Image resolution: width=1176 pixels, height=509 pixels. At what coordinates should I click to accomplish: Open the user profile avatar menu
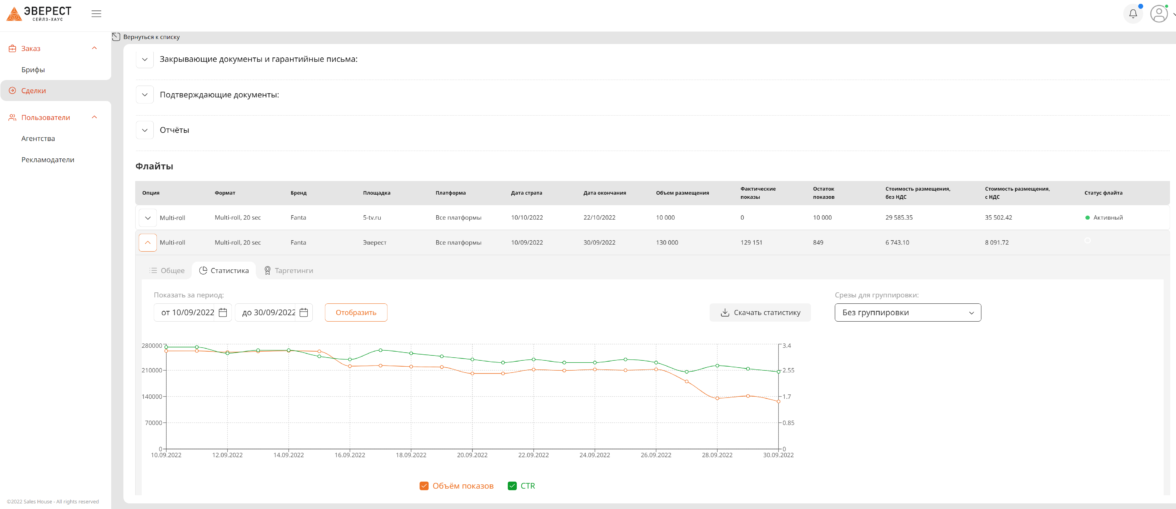(1159, 13)
